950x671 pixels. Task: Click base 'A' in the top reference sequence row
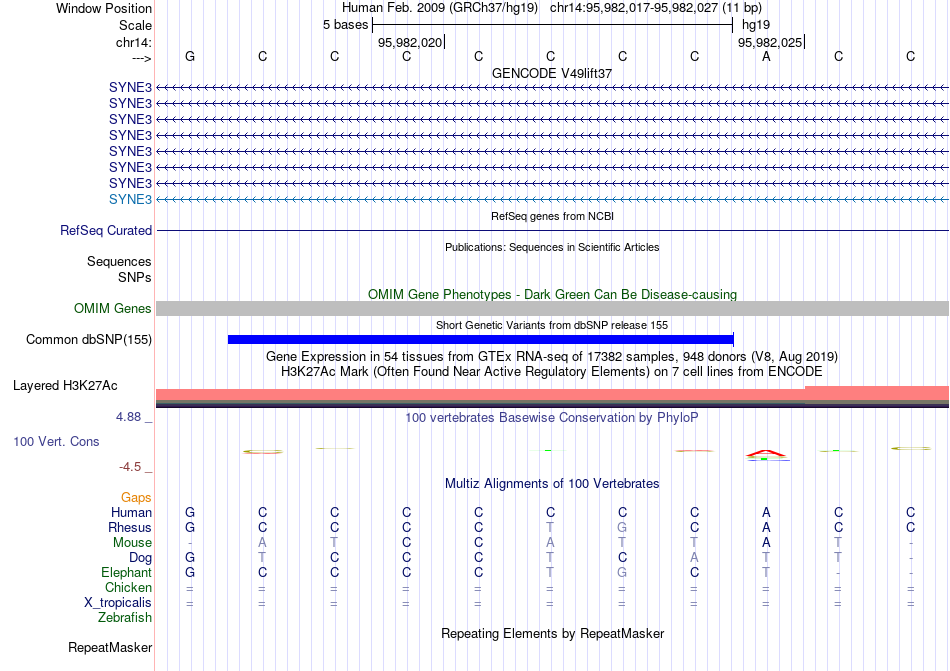pos(766,56)
